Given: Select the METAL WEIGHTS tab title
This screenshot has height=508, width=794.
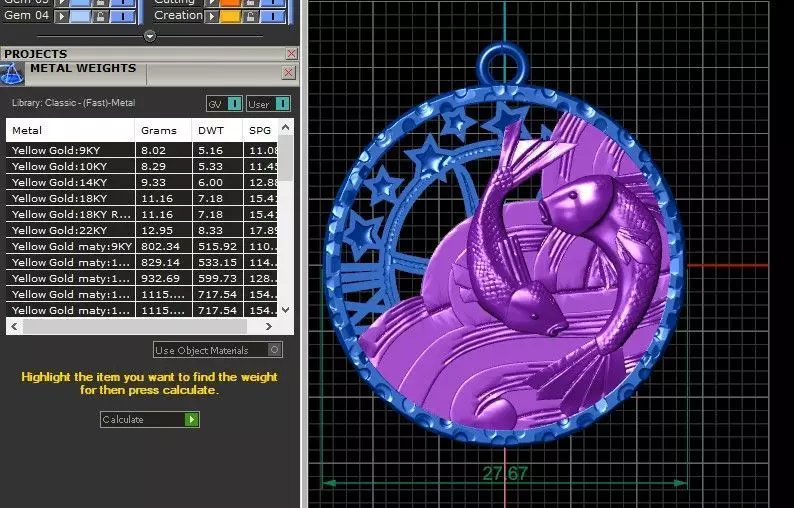Looking at the screenshot, I should pyautogui.click(x=83, y=68).
